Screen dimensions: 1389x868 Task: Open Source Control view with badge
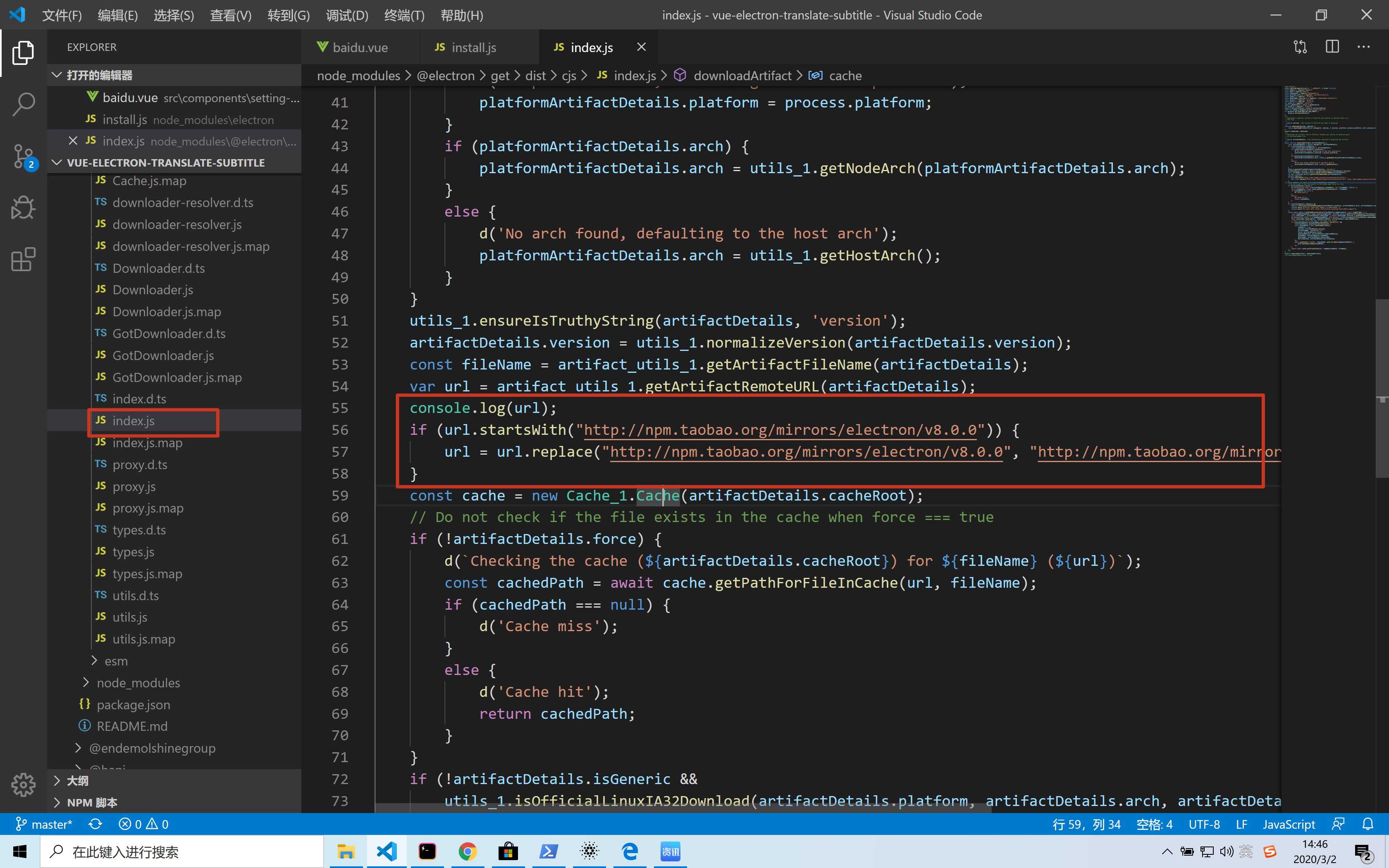click(x=23, y=156)
